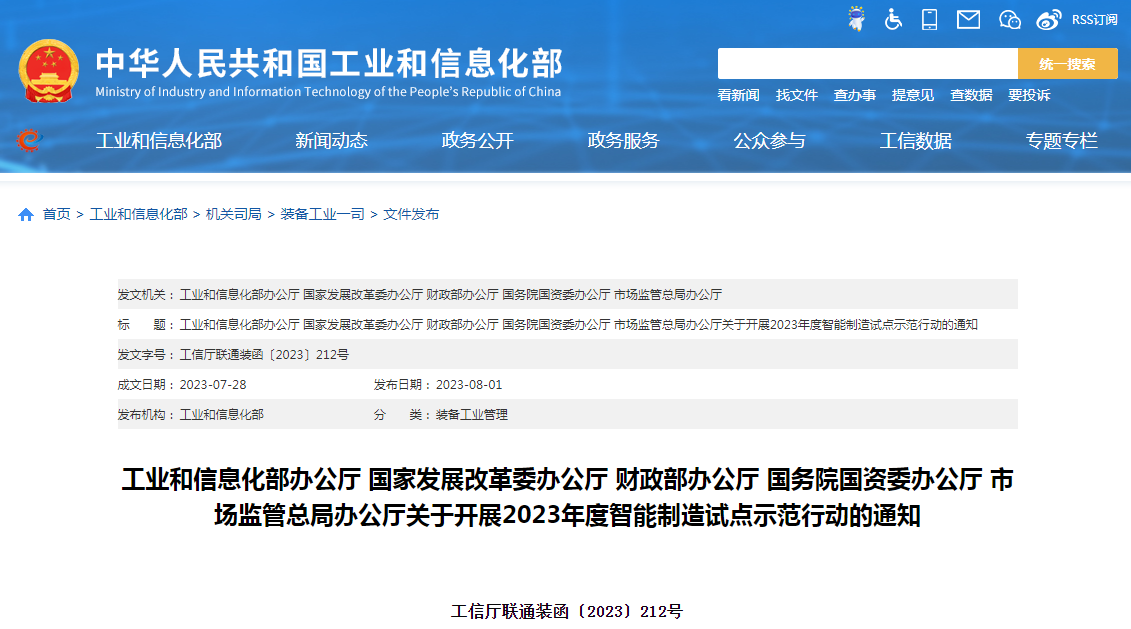The image size is (1131, 629).
Task: Open the 找文件 quick link
Action: [x=797, y=95]
